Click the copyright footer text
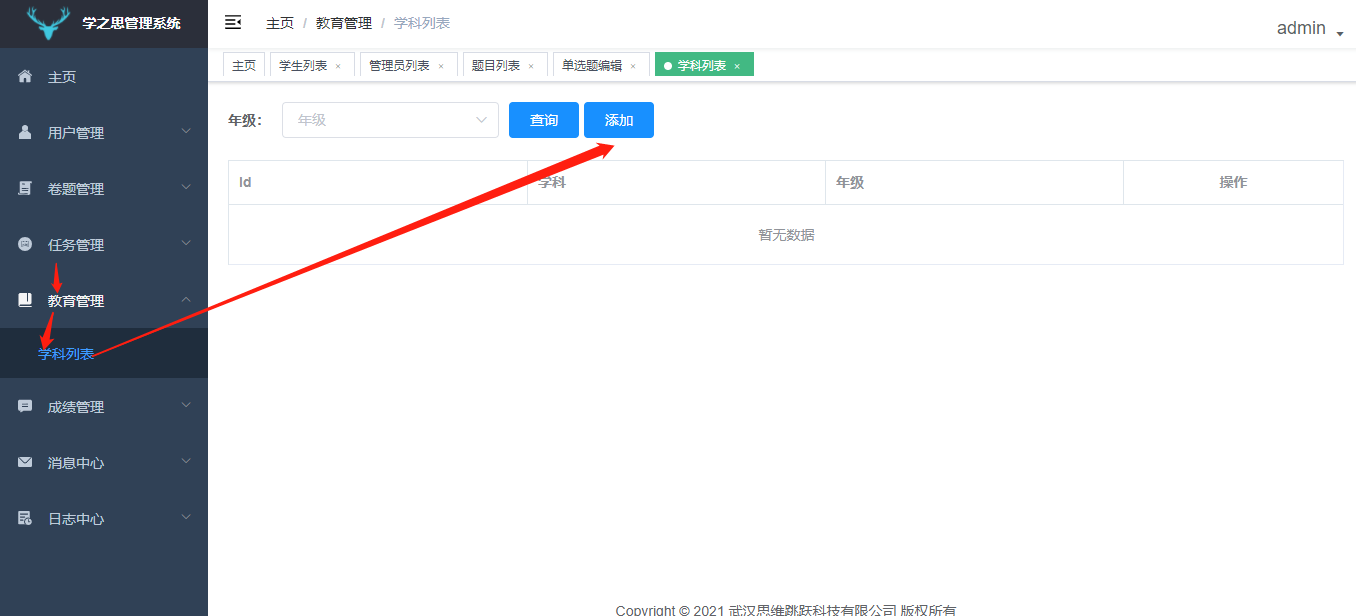 tap(786, 610)
